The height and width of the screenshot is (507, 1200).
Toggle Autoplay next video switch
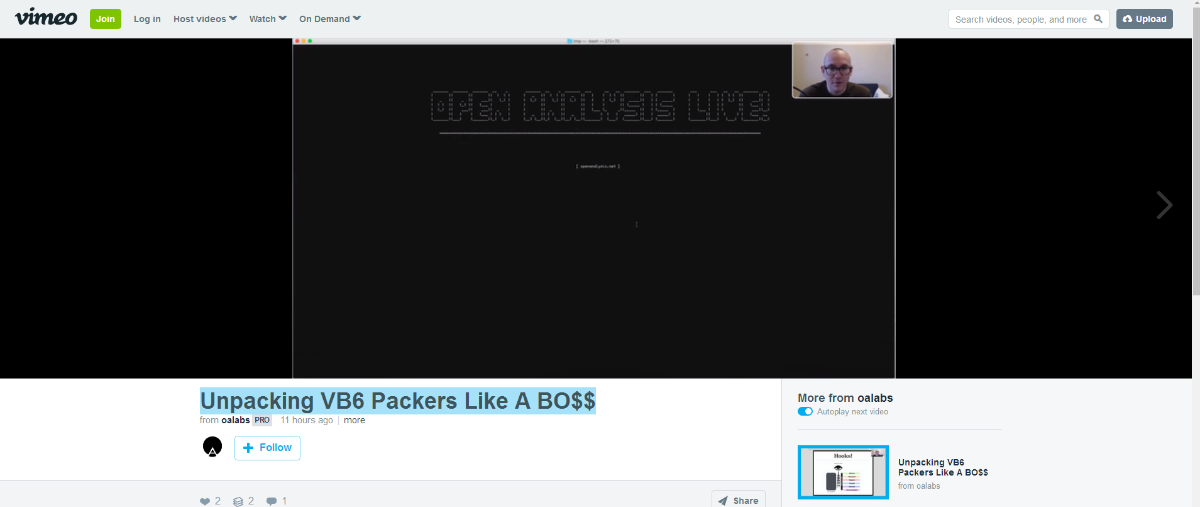tap(805, 412)
